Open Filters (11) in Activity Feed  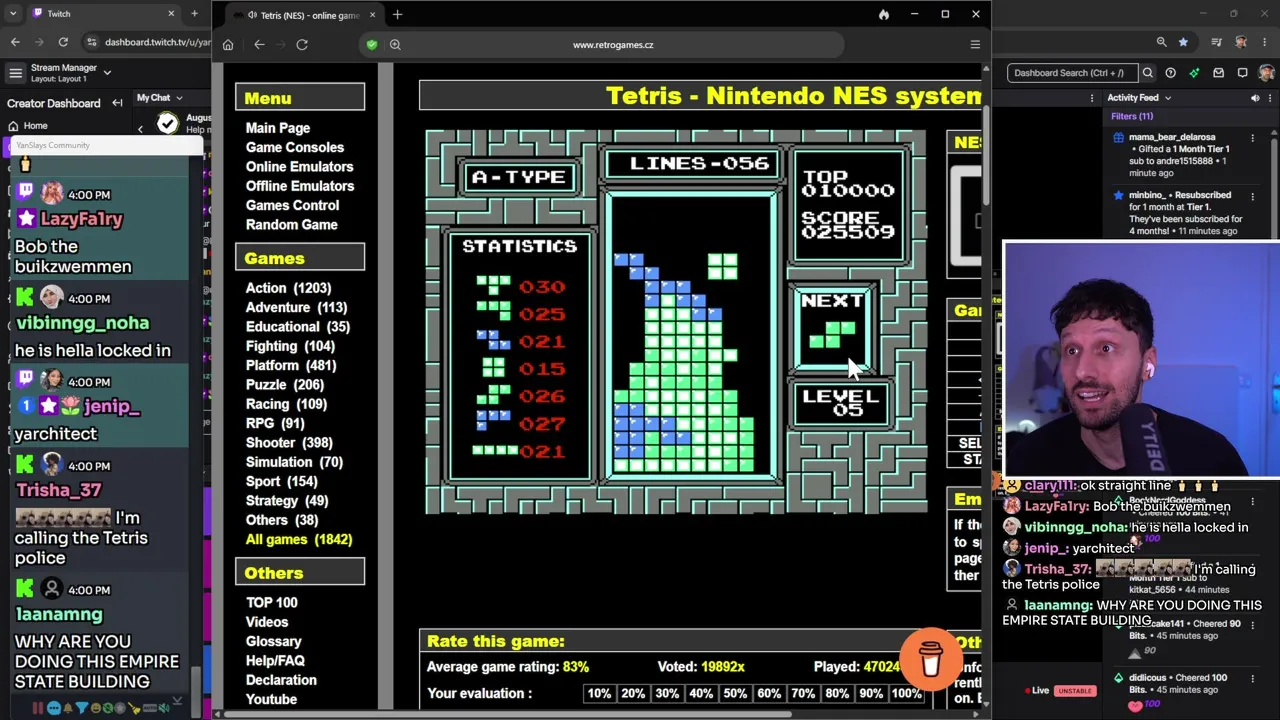pyautogui.click(x=1132, y=117)
